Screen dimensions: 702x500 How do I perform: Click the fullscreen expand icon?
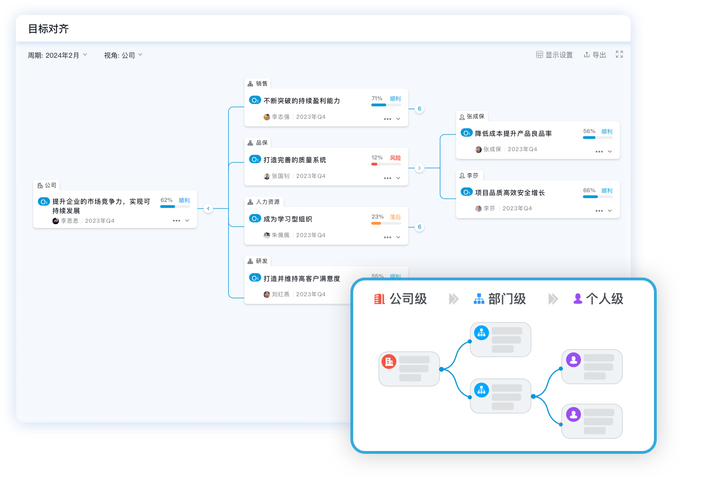[x=619, y=55]
